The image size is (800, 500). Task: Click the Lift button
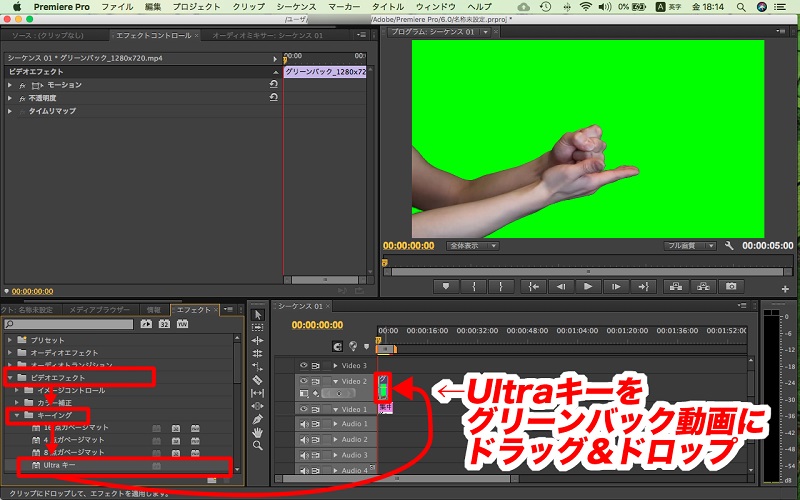pyautogui.click(x=676, y=287)
